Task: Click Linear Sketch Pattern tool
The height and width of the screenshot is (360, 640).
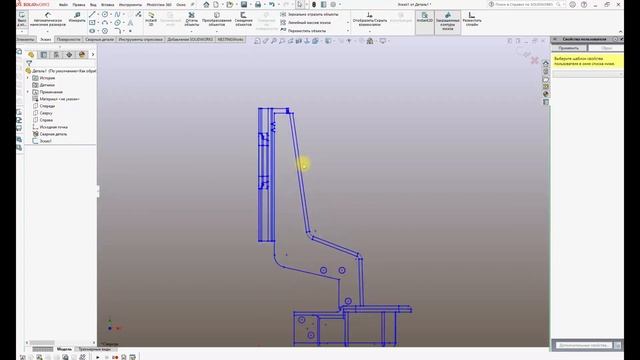Action: click(305, 22)
